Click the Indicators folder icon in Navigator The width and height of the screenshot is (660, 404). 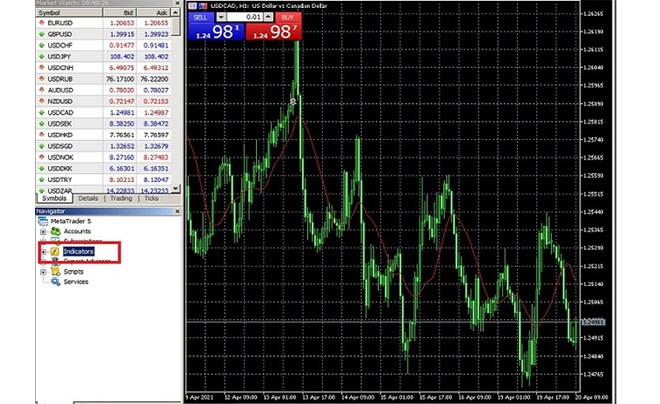pyautogui.click(x=56, y=252)
